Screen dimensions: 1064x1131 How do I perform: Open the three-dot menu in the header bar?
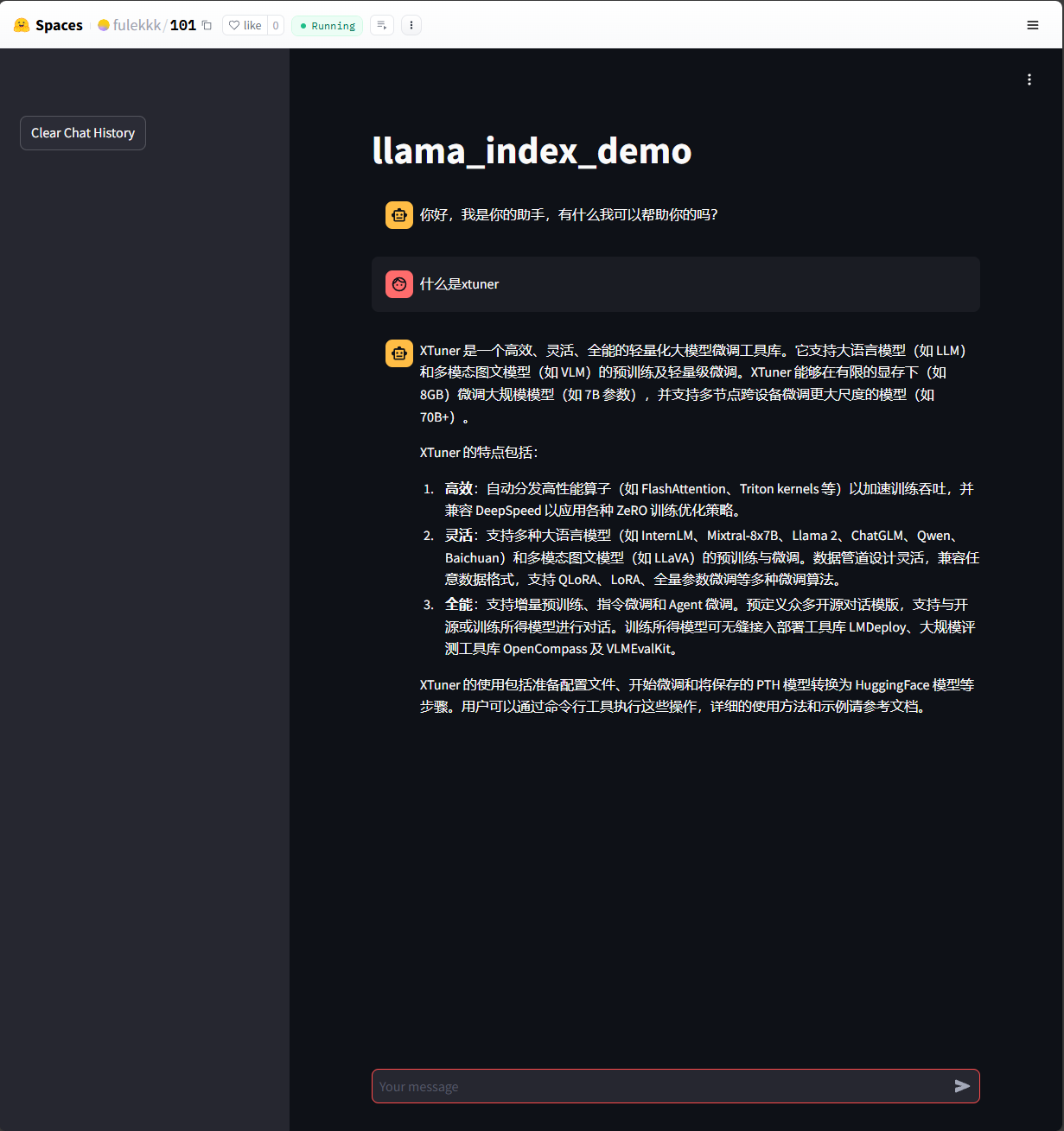pyautogui.click(x=411, y=25)
